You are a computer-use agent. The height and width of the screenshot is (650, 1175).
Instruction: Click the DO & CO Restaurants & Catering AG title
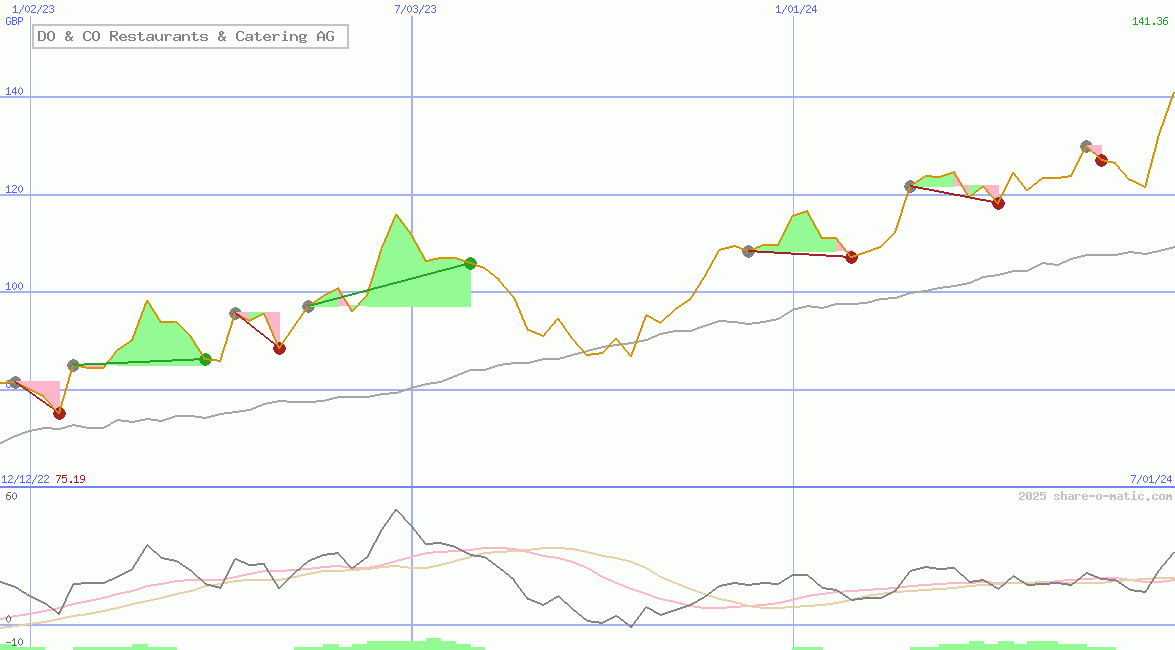pyautogui.click(x=190, y=37)
